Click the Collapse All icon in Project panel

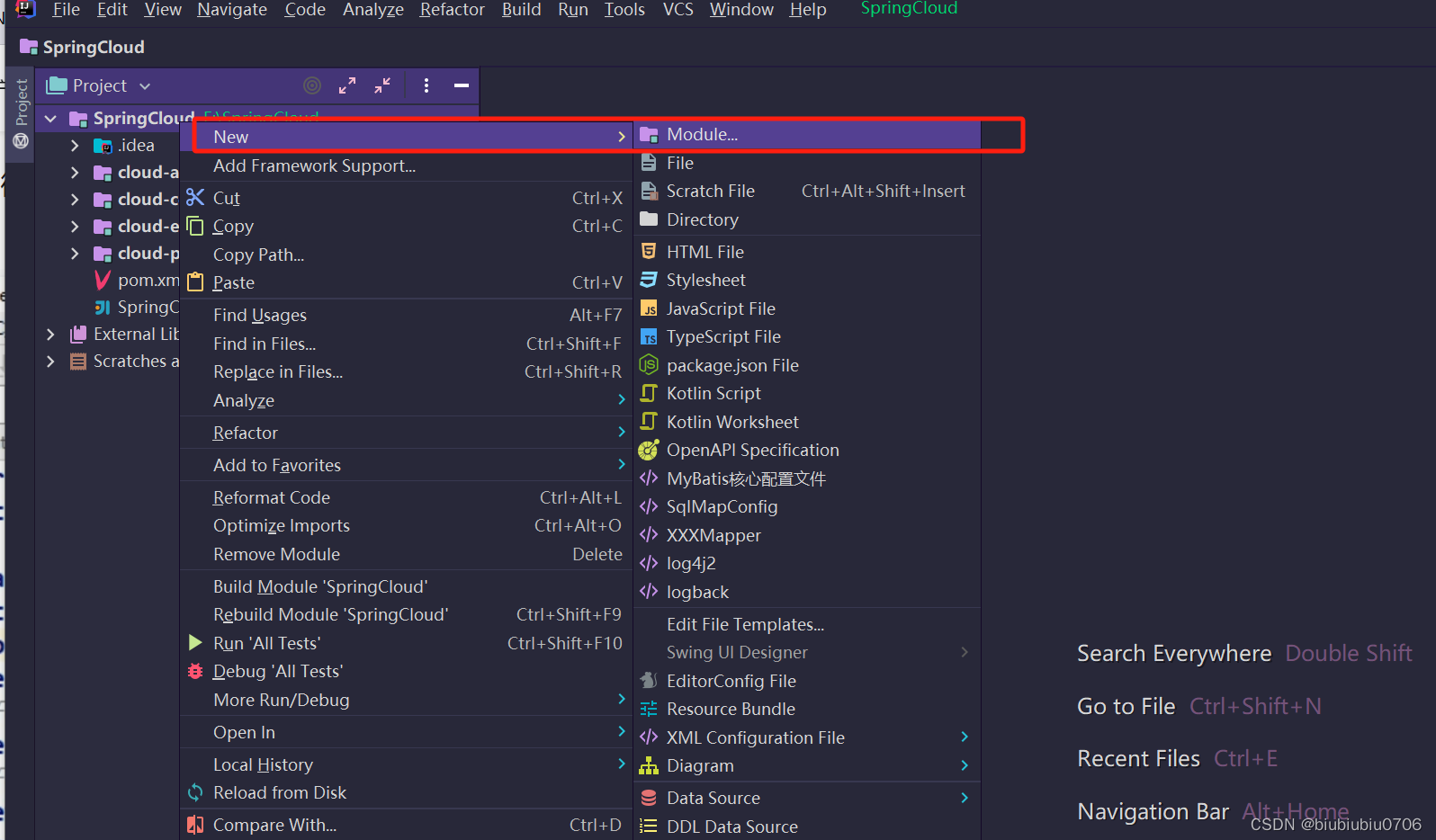pyautogui.click(x=382, y=85)
